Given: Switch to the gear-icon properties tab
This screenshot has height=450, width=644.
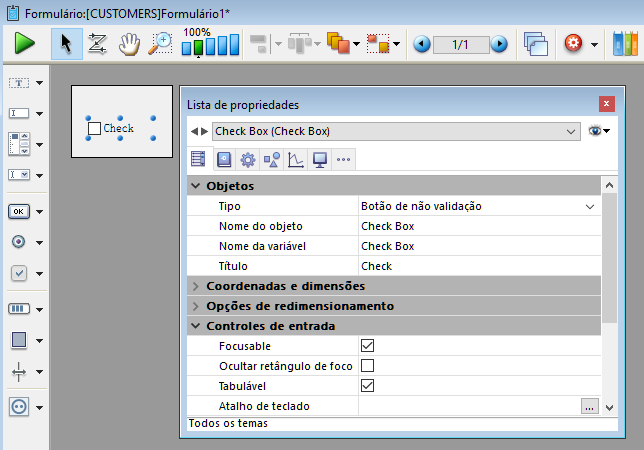Looking at the screenshot, I should tap(247, 158).
